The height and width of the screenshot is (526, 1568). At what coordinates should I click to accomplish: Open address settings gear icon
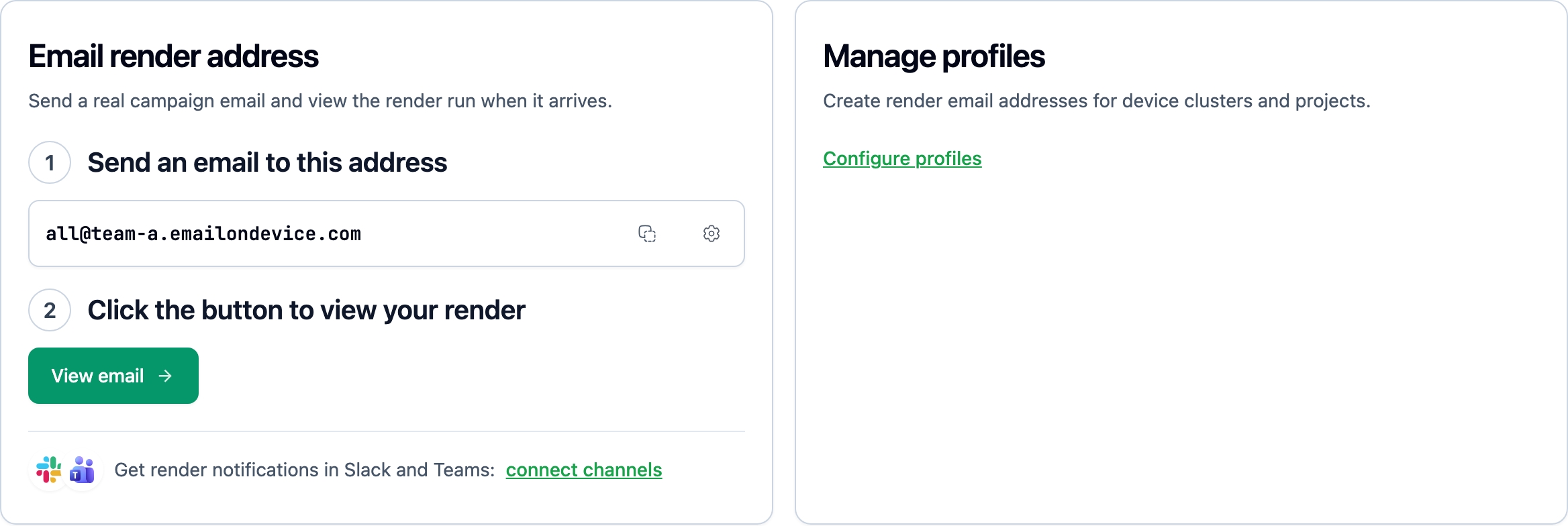pos(712,233)
